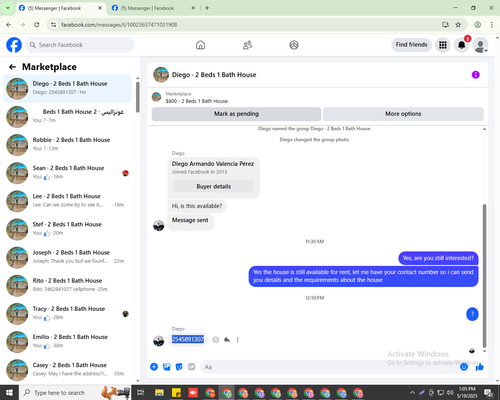The width and height of the screenshot is (500, 400).
Task: Click the message text field Aa
Action: (x=330, y=367)
